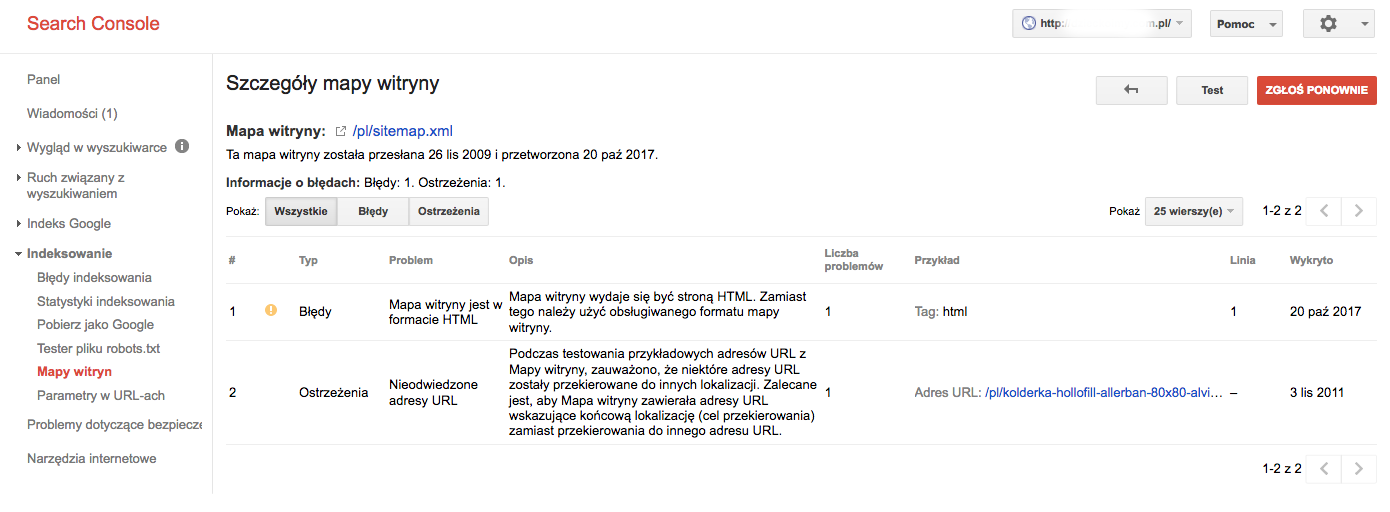
Task: Open Narzędzia internetowe in sidebar
Action: pyautogui.click(x=92, y=458)
